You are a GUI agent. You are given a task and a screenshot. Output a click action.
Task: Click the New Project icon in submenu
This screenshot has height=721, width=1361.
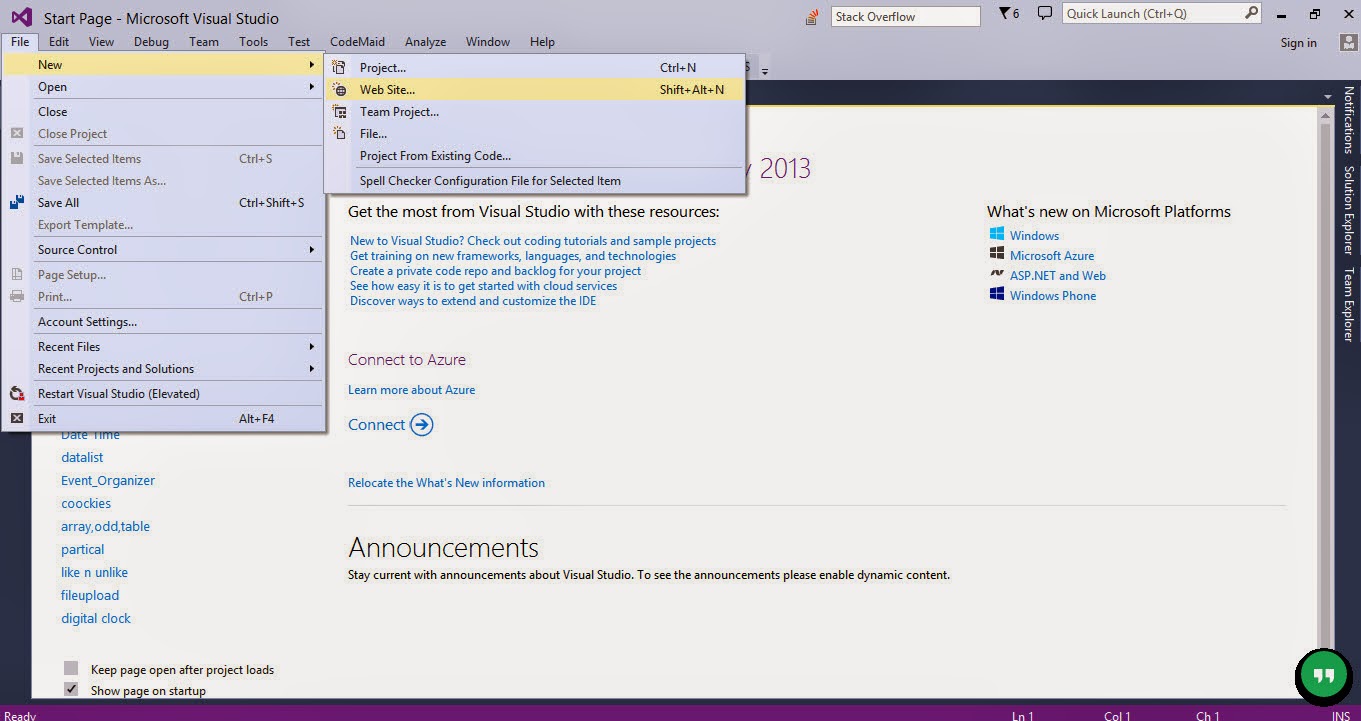[340, 67]
